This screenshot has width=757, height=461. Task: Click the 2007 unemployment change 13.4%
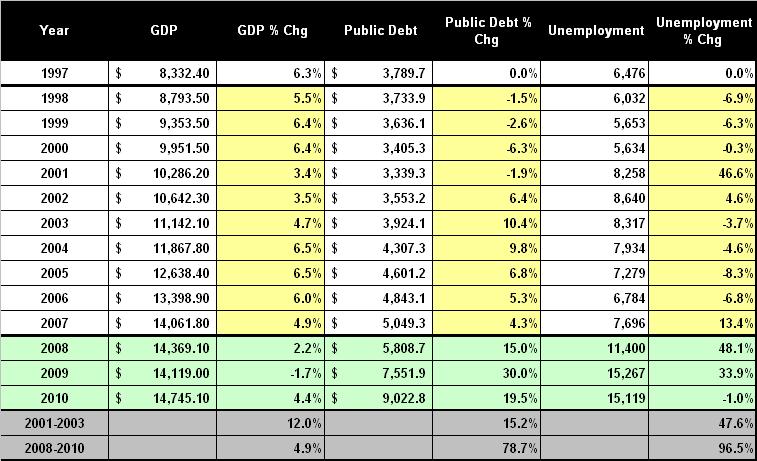pos(702,322)
